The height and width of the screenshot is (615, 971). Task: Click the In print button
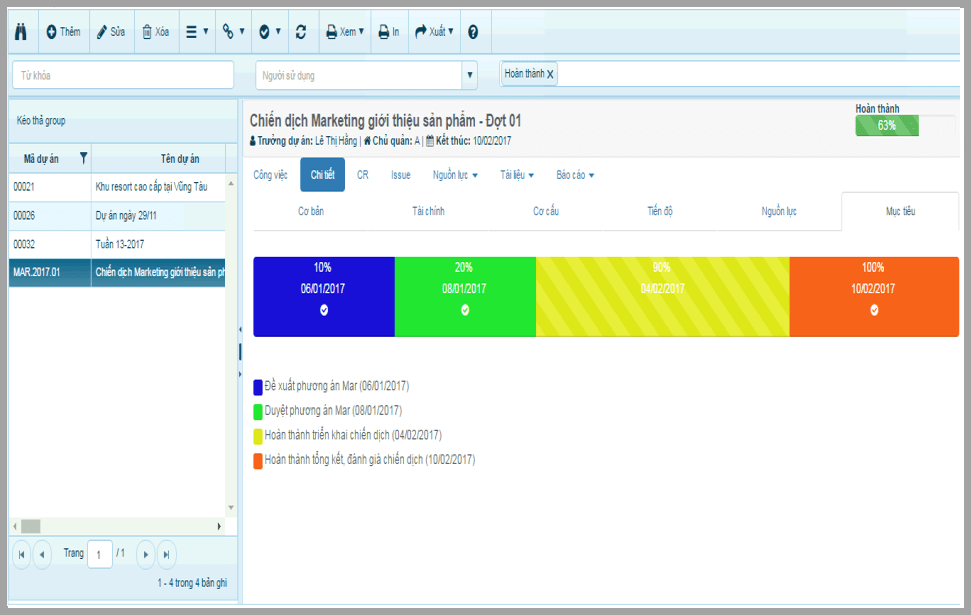389,32
